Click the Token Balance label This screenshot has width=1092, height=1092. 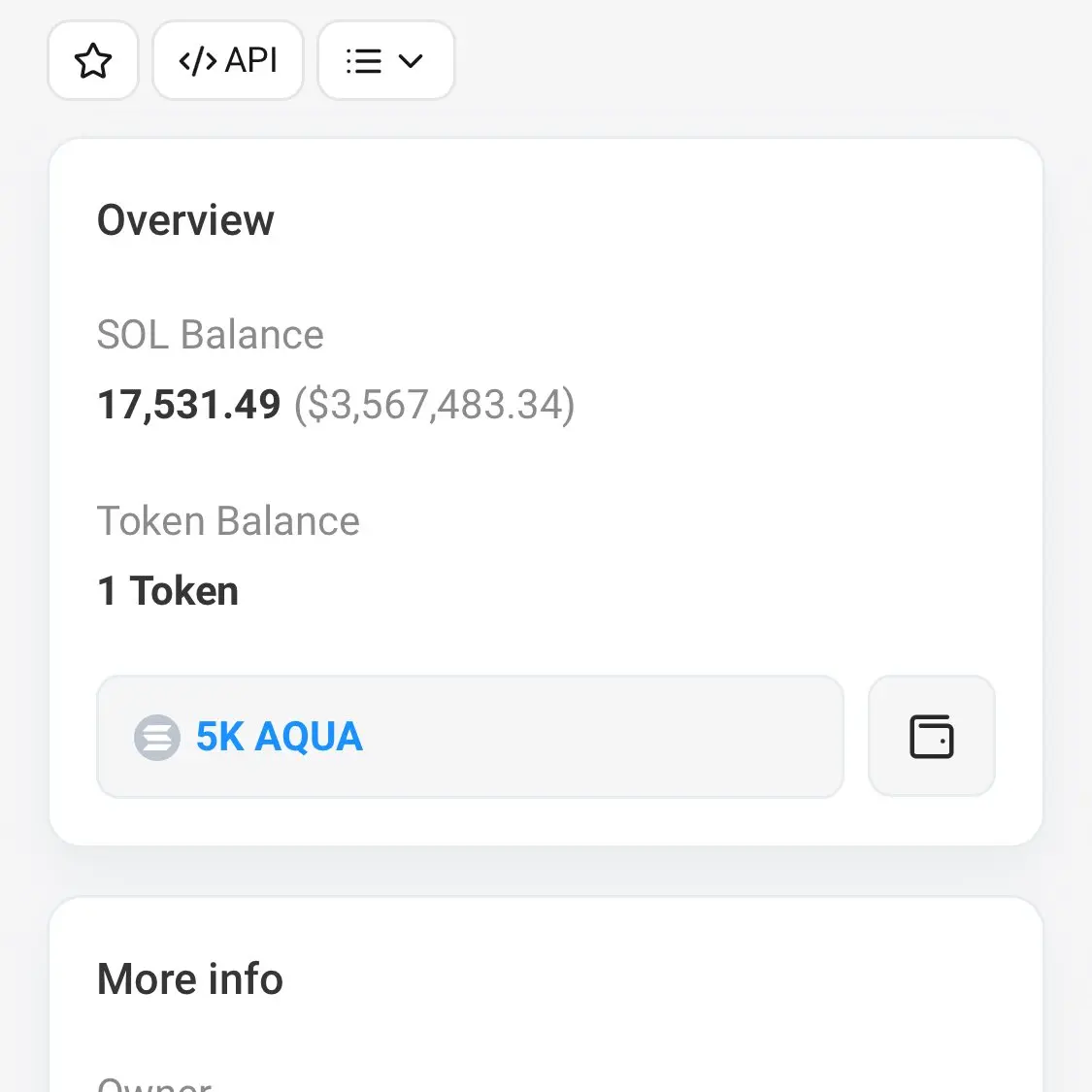click(x=228, y=521)
